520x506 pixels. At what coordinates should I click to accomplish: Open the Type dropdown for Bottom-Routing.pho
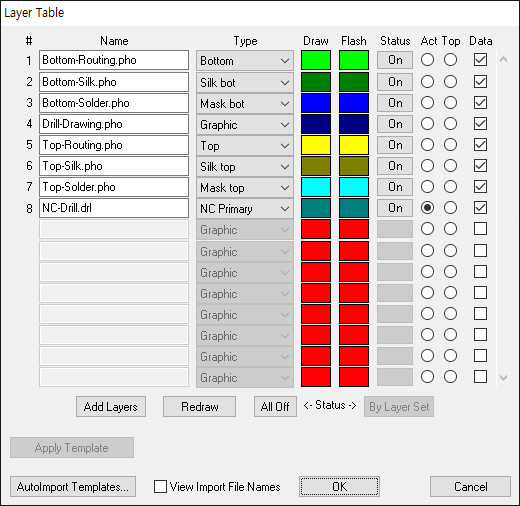pos(245,61)
